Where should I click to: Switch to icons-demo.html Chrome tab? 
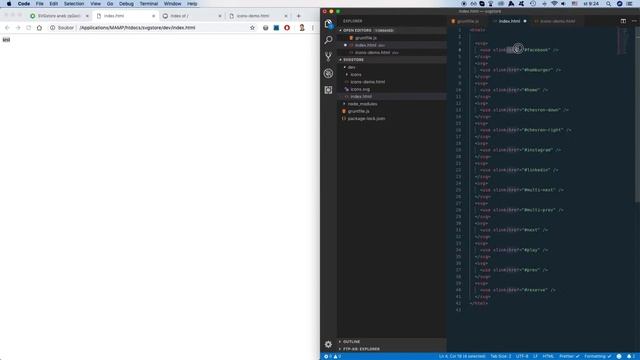[x=258, y=16]
